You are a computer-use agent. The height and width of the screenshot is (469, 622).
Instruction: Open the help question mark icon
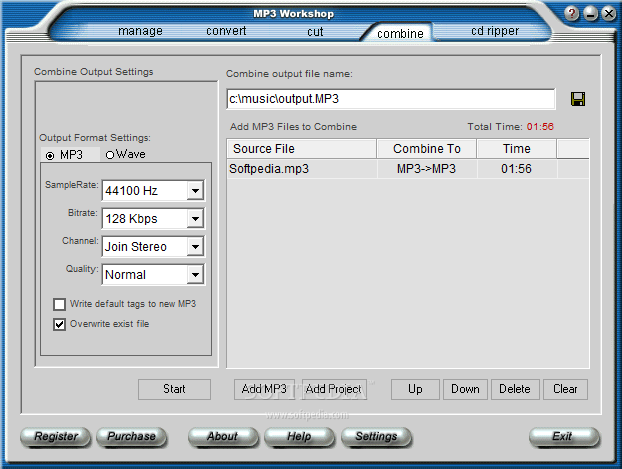click(572, 14)
